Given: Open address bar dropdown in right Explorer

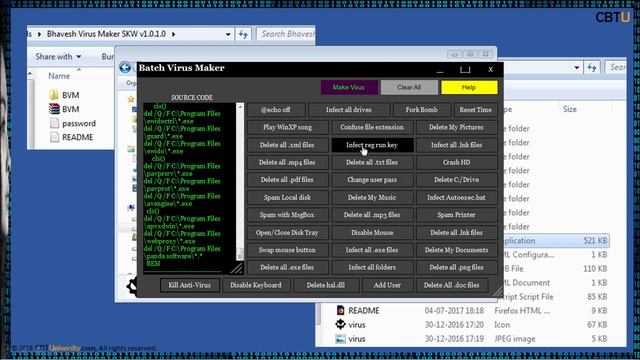Looking at the screenshot, I should click(576, 68).
